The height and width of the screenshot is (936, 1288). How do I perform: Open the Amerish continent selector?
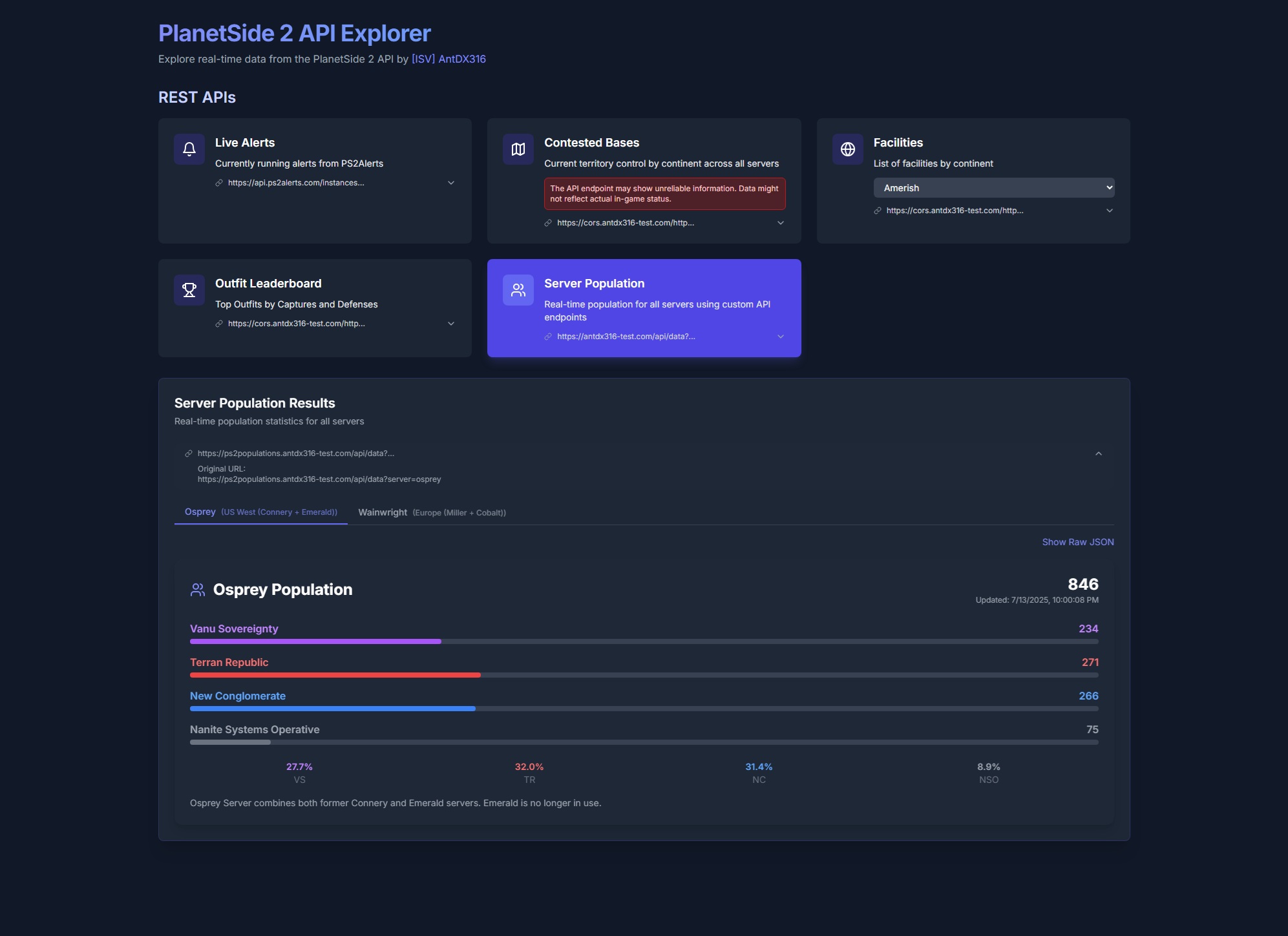994,187
